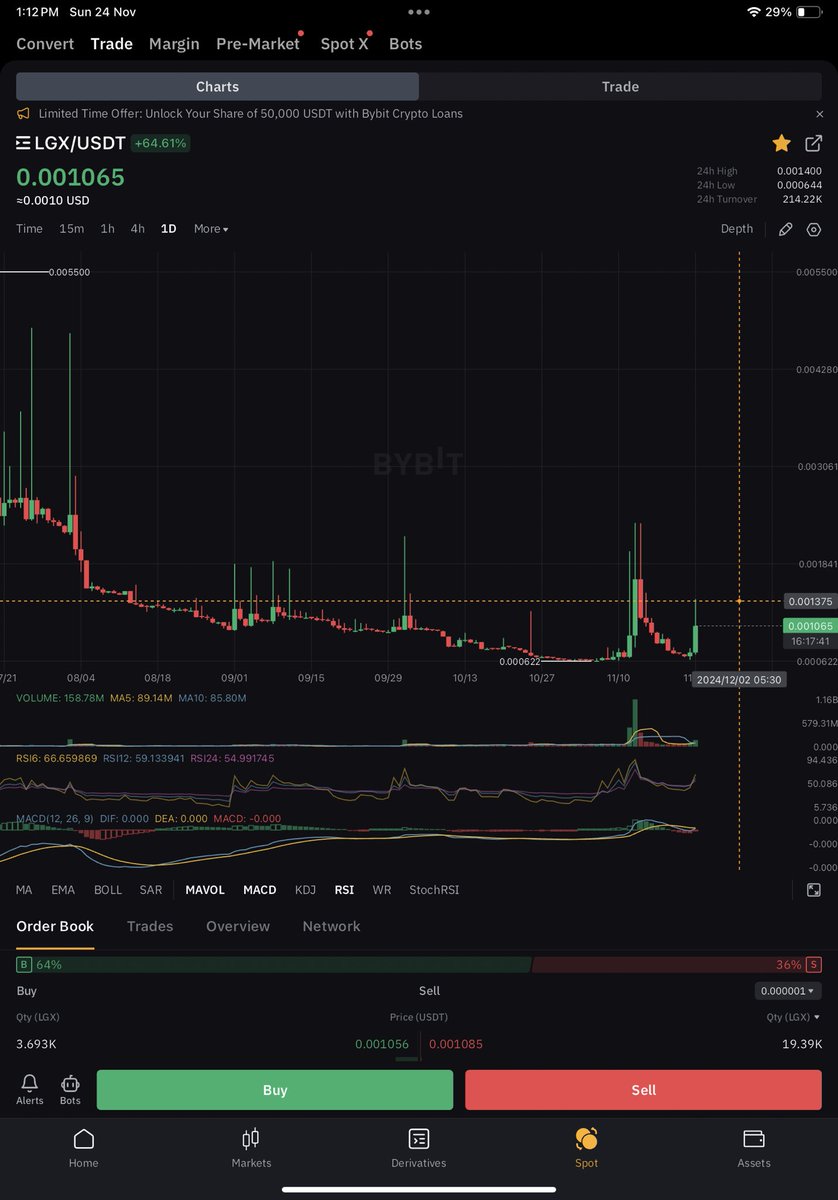Tap the bid price 0.001056
Viewport: 838px width, 1200px height.
click(x=382, y=1044)
